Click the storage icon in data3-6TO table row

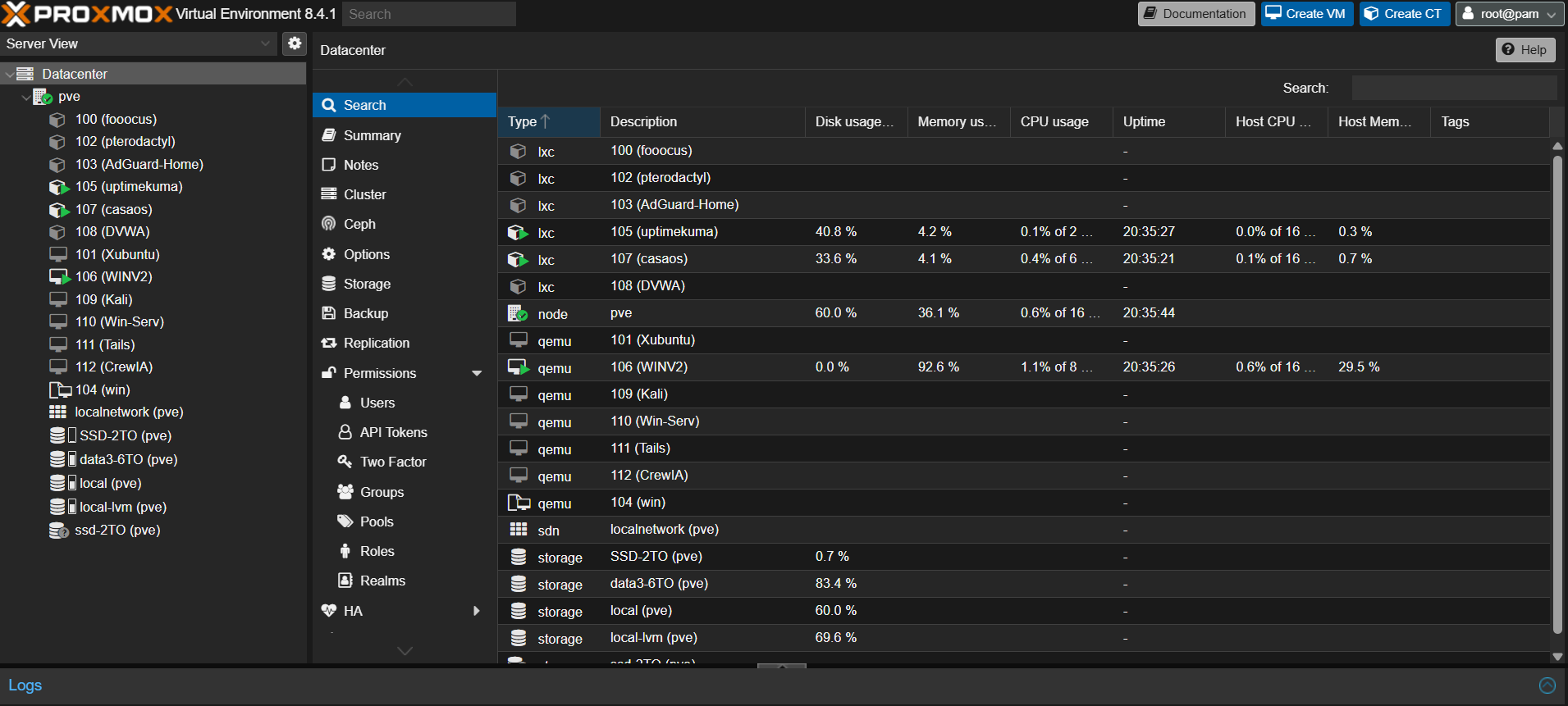click(519, 584)
